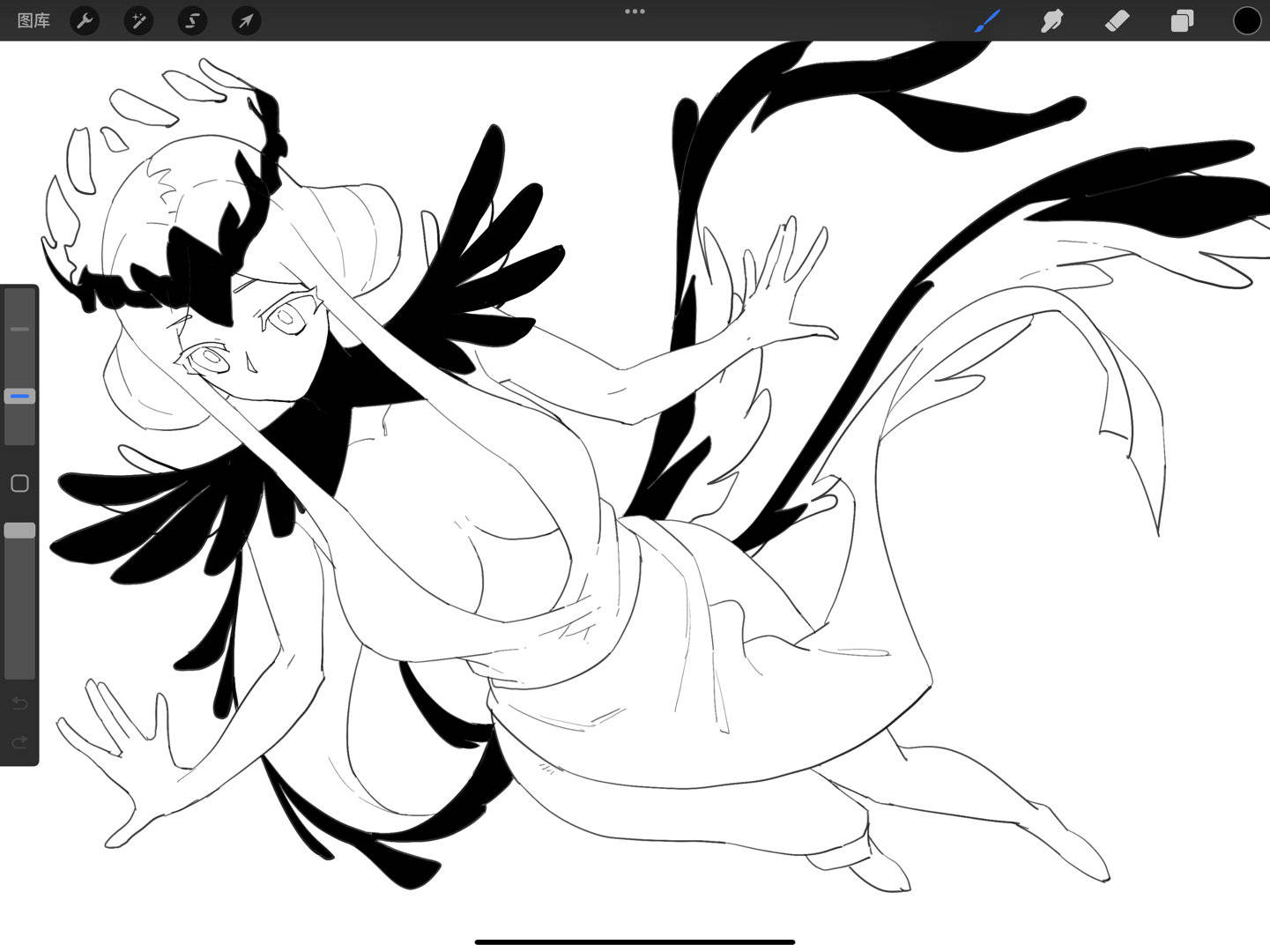Open the Layers panel
Viewport: 1270px width, 952px height.
pyautogui.click(x=1182, y=20)
